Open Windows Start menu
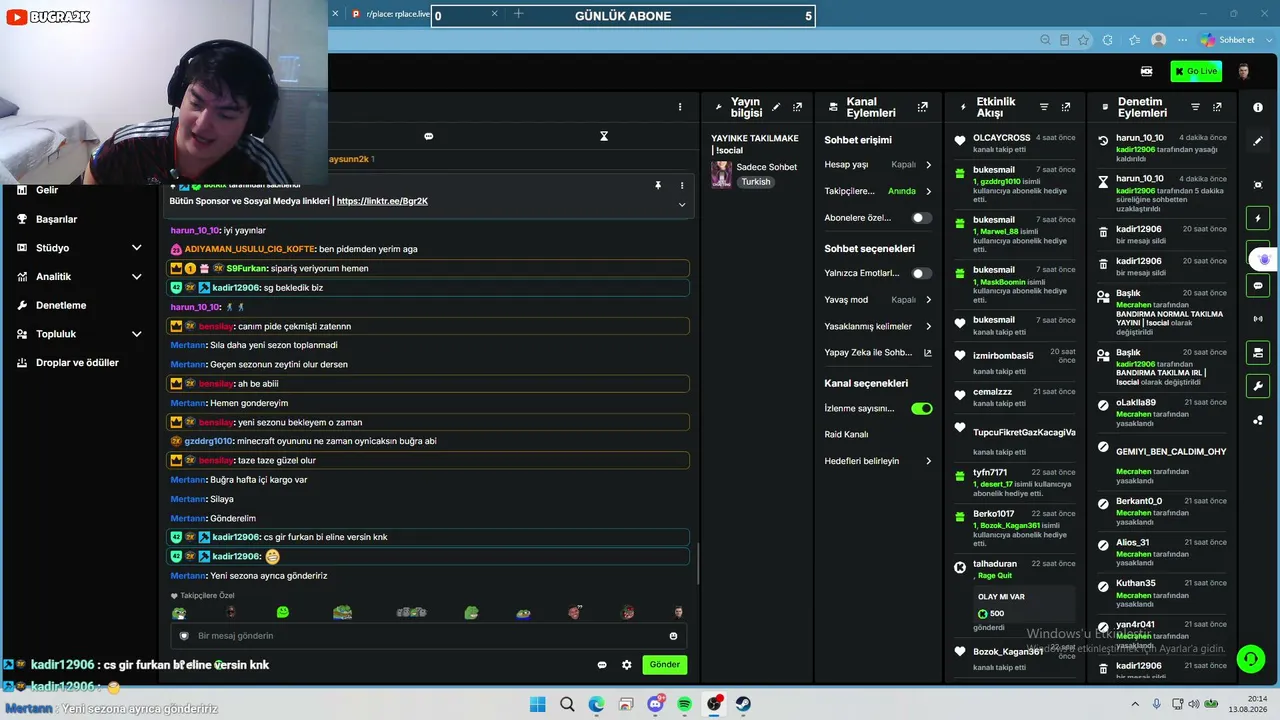1280x720 pixels. click(x=537, y=704)
